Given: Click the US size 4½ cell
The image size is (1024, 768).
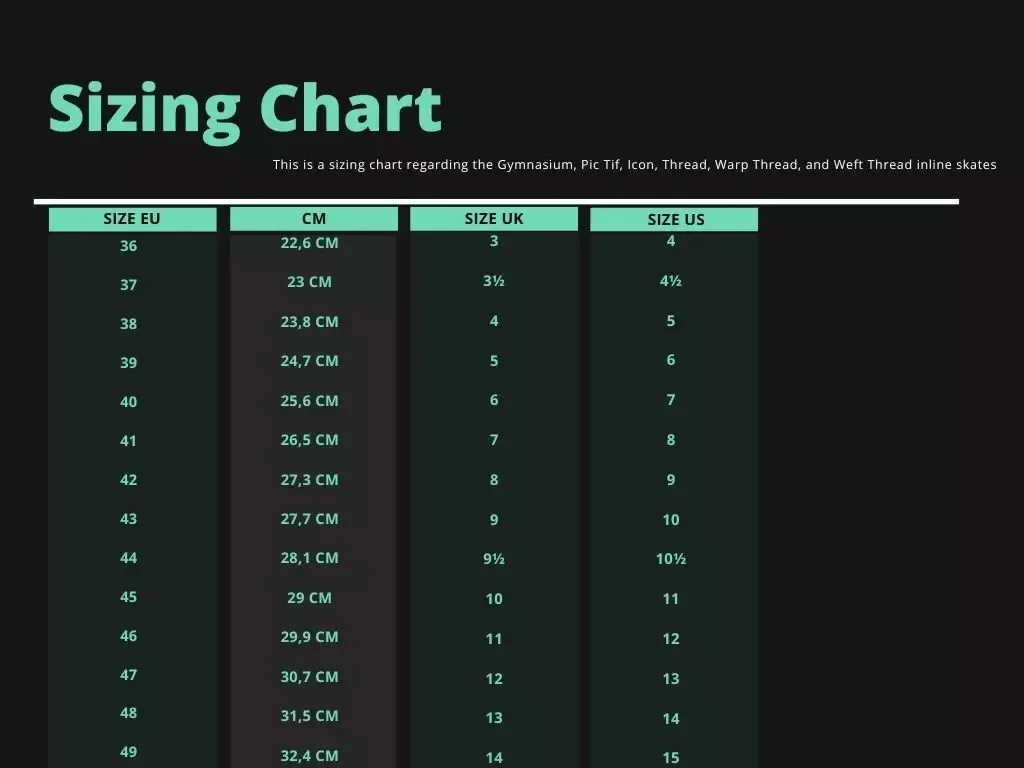Looking at the screenshot, I should pyautogui.click(x=671, y=282).
